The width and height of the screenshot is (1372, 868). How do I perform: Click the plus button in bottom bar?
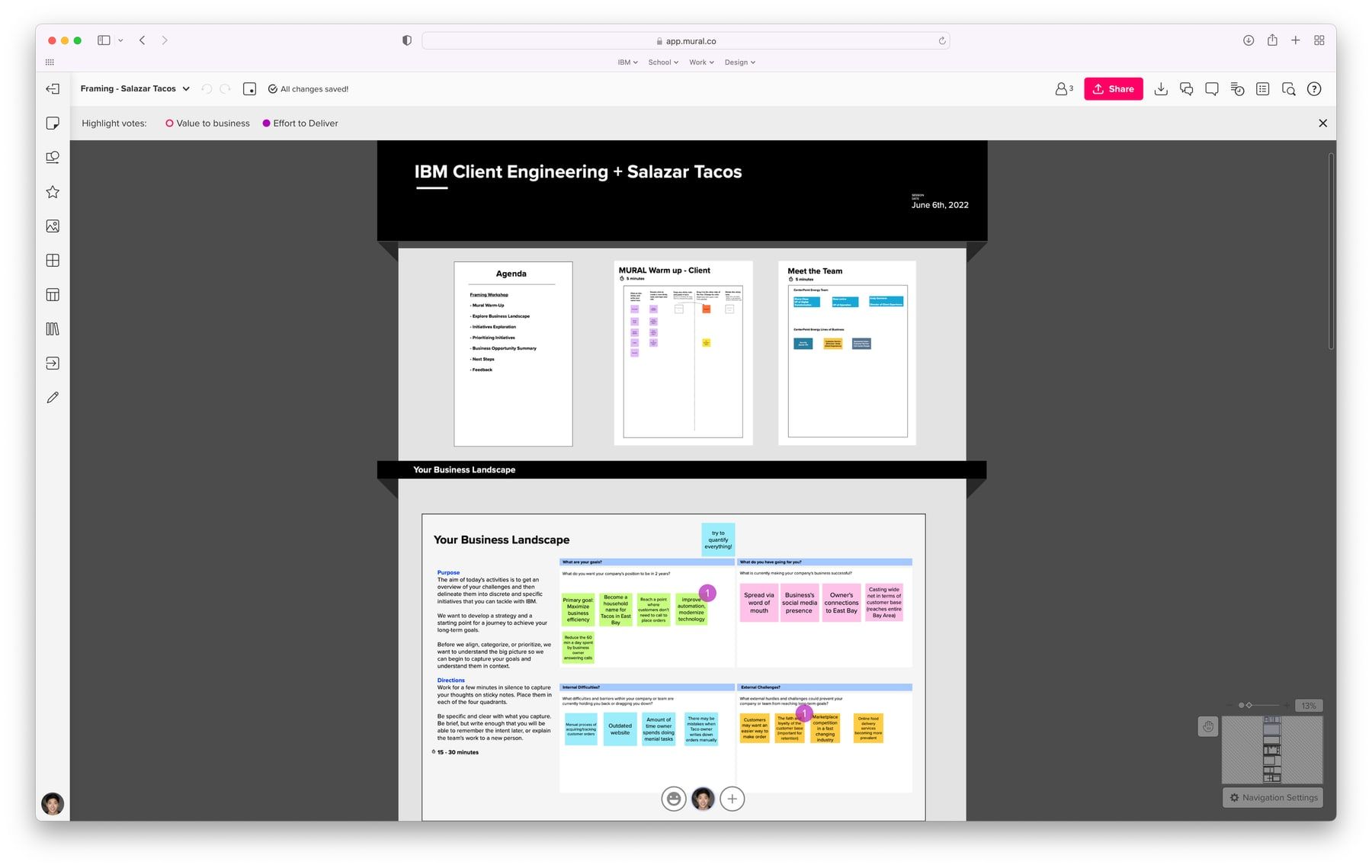(732, 799)
